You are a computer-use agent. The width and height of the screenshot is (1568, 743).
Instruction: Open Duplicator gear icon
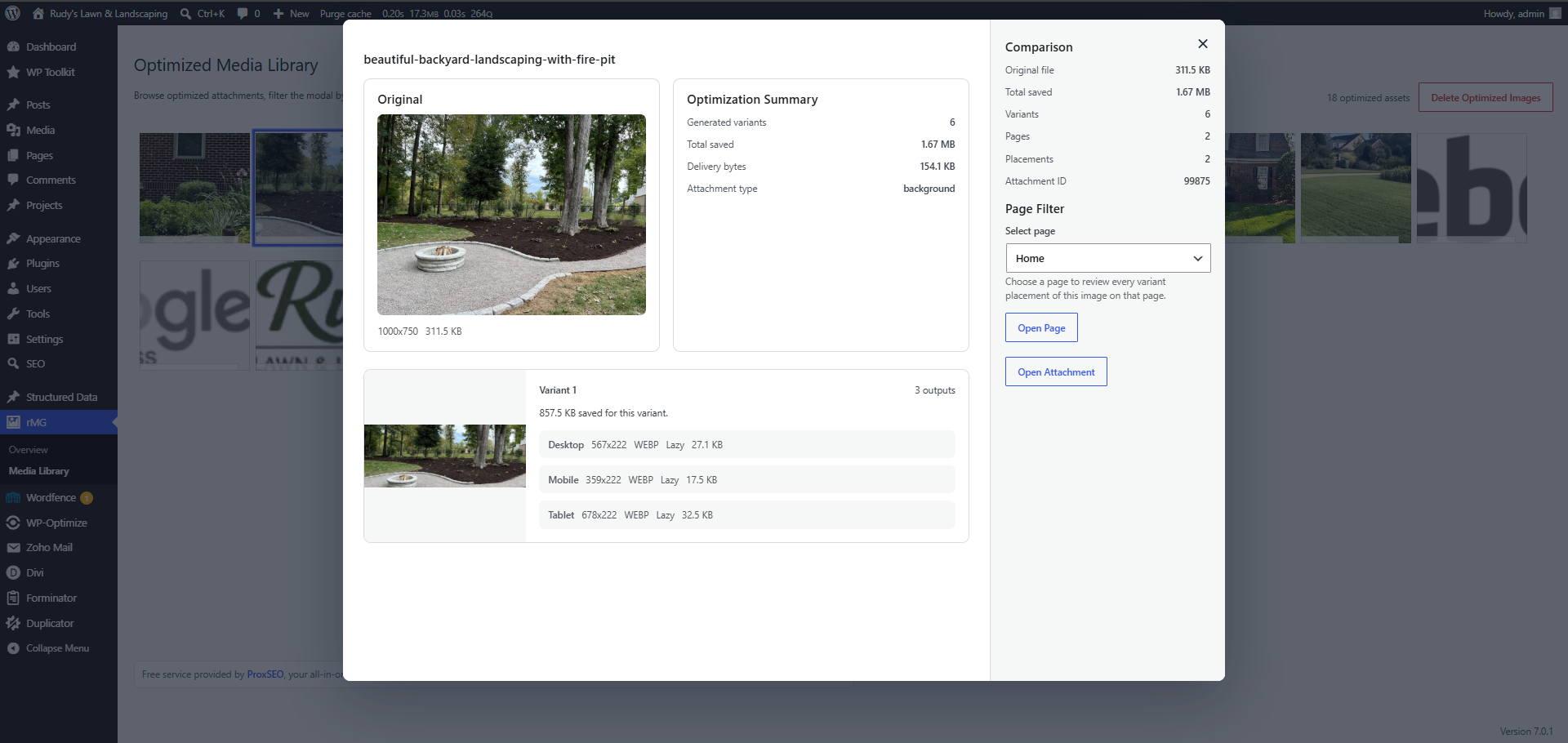pyautogui.click(x=13, y=623)
